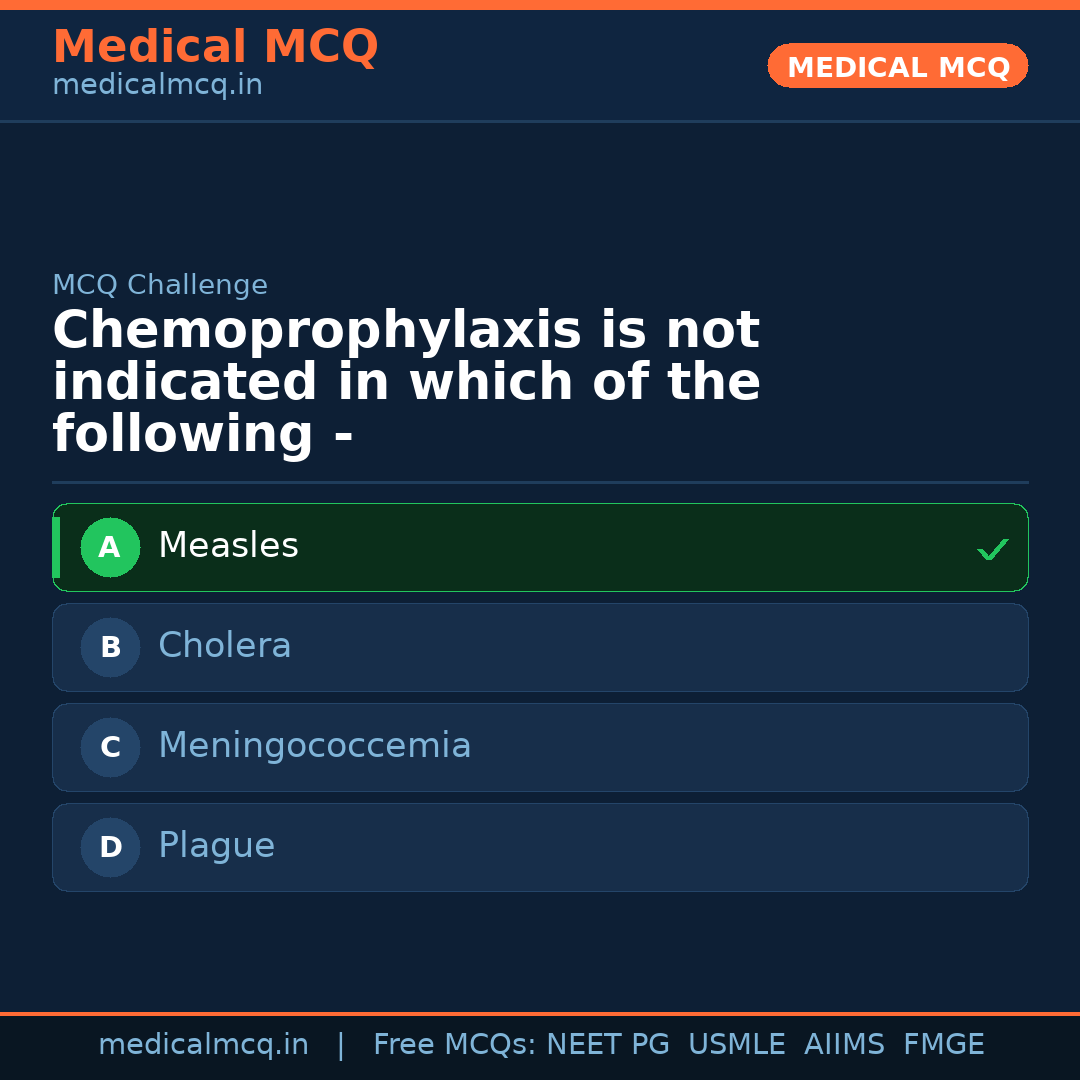The height and width of the screenshot is (1080, 1080).
Task: Open the NEET PG section in the footer
Action: 607,1043
